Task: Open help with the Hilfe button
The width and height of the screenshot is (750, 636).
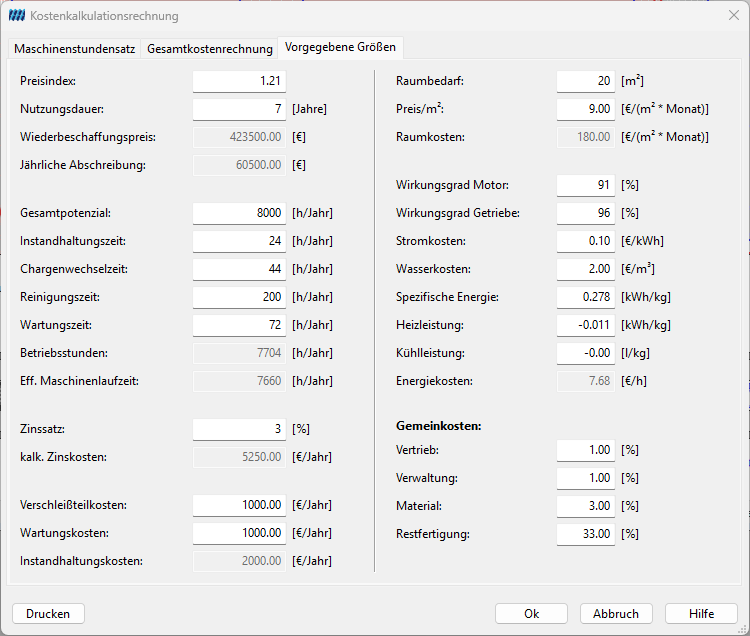Action: coord(701,614)
